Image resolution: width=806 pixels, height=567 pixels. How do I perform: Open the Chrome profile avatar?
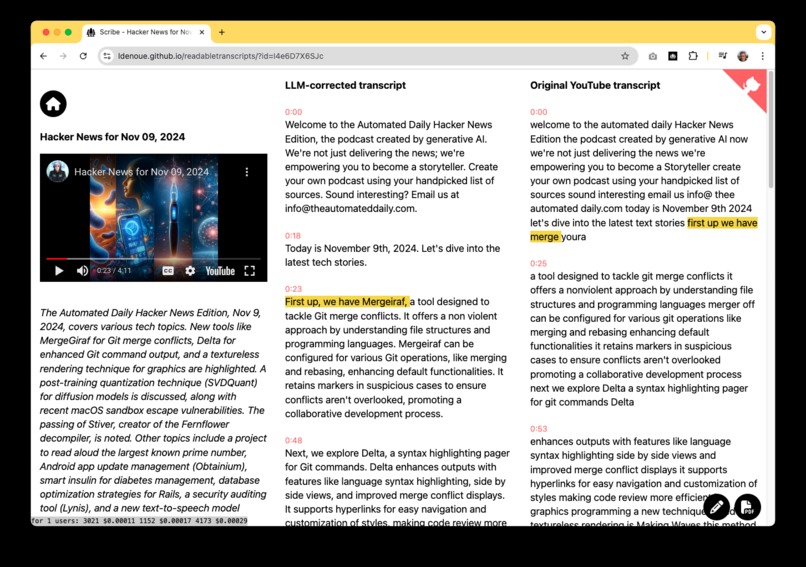tap(743, 56)
